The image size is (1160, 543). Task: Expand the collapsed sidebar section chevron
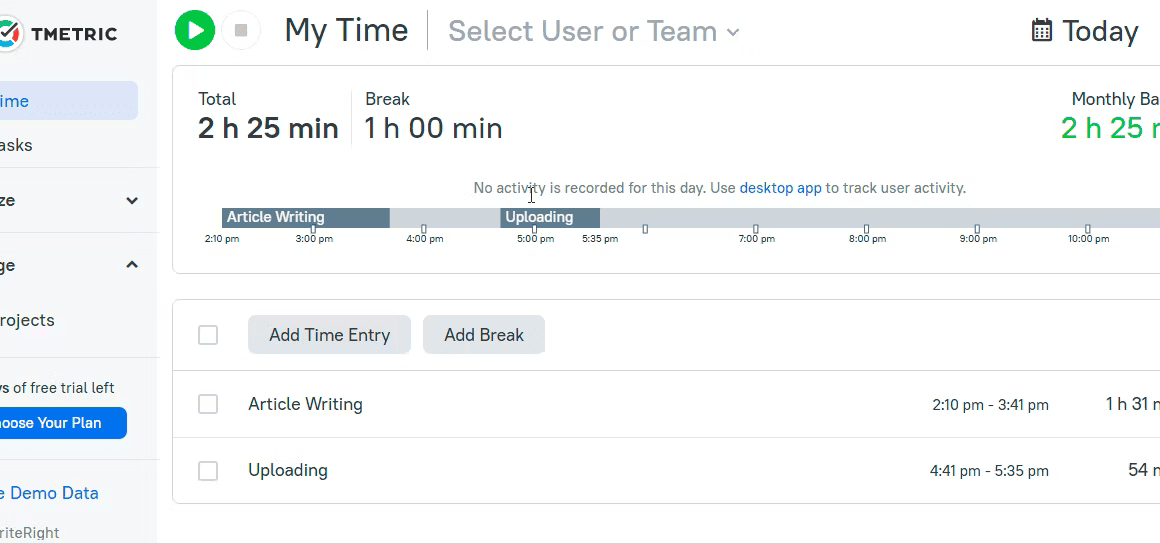pyautogui.click(x=132, y=200)
